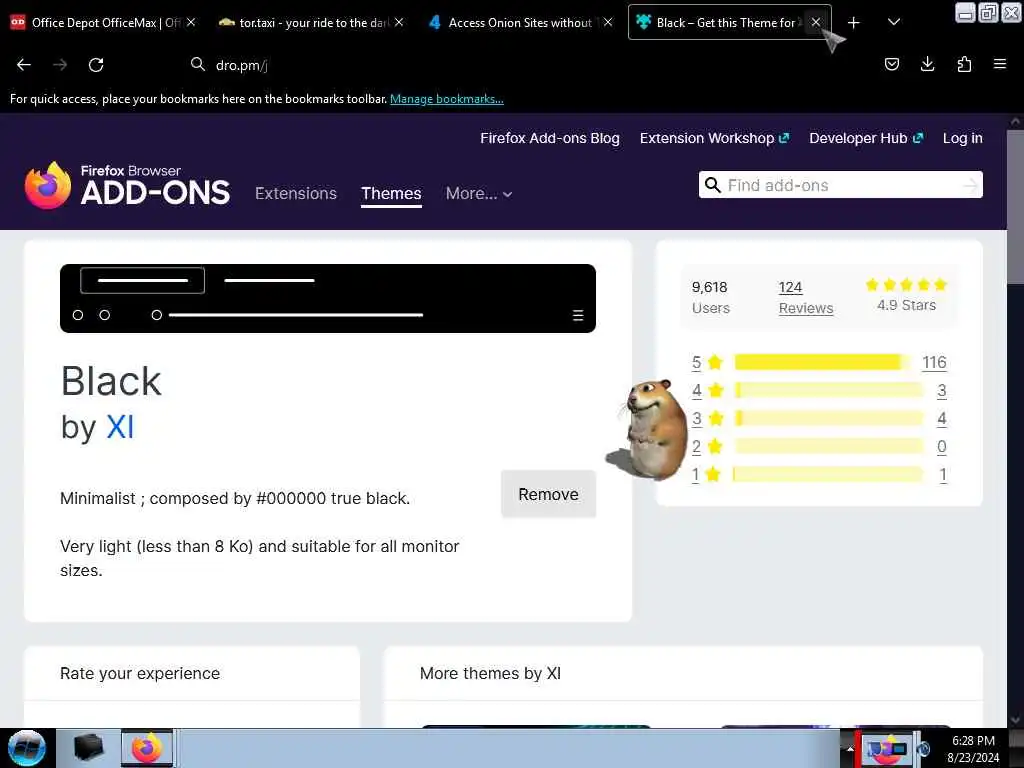This screenshot has width=1024, height=768.
Task: Open the Firefox hamburger menu
Action: click(x=1000, y=64)
